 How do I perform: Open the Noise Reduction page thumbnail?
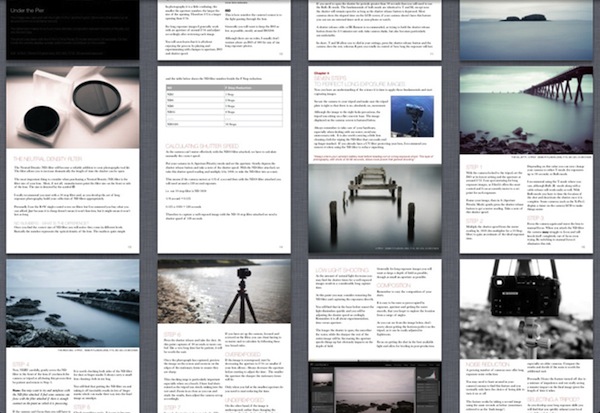click(526, 336)
